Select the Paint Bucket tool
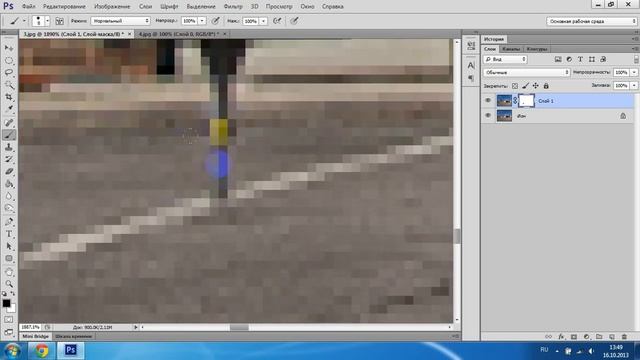Screen dimensions: 640x360 click(x=9, y=184)
